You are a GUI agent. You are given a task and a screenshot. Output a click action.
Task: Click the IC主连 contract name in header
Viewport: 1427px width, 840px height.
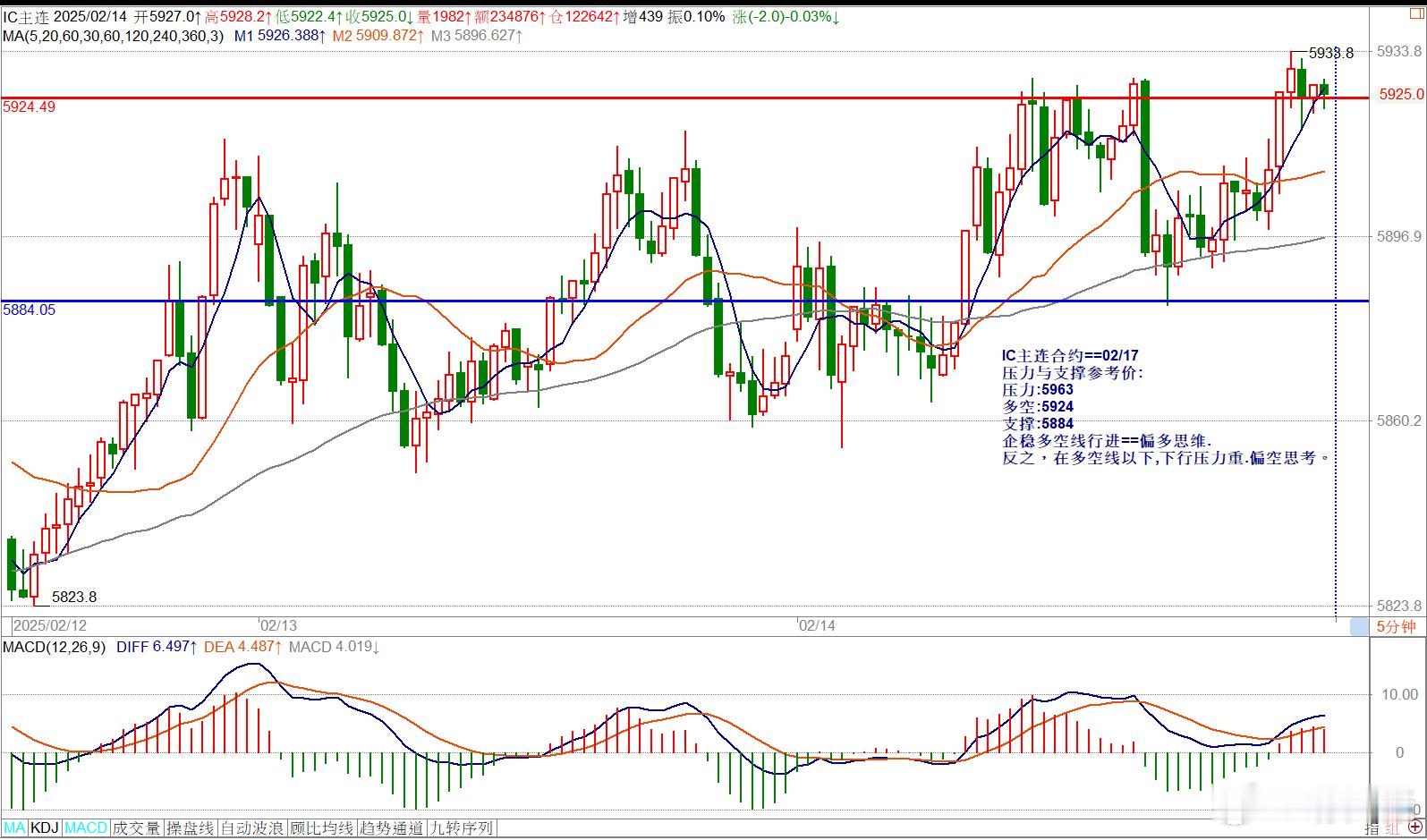24,16
